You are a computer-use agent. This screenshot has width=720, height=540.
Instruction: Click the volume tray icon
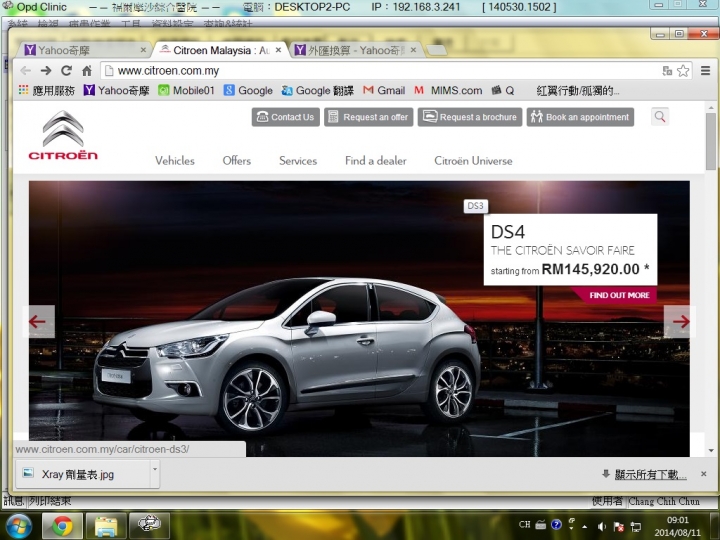point(602,526)
